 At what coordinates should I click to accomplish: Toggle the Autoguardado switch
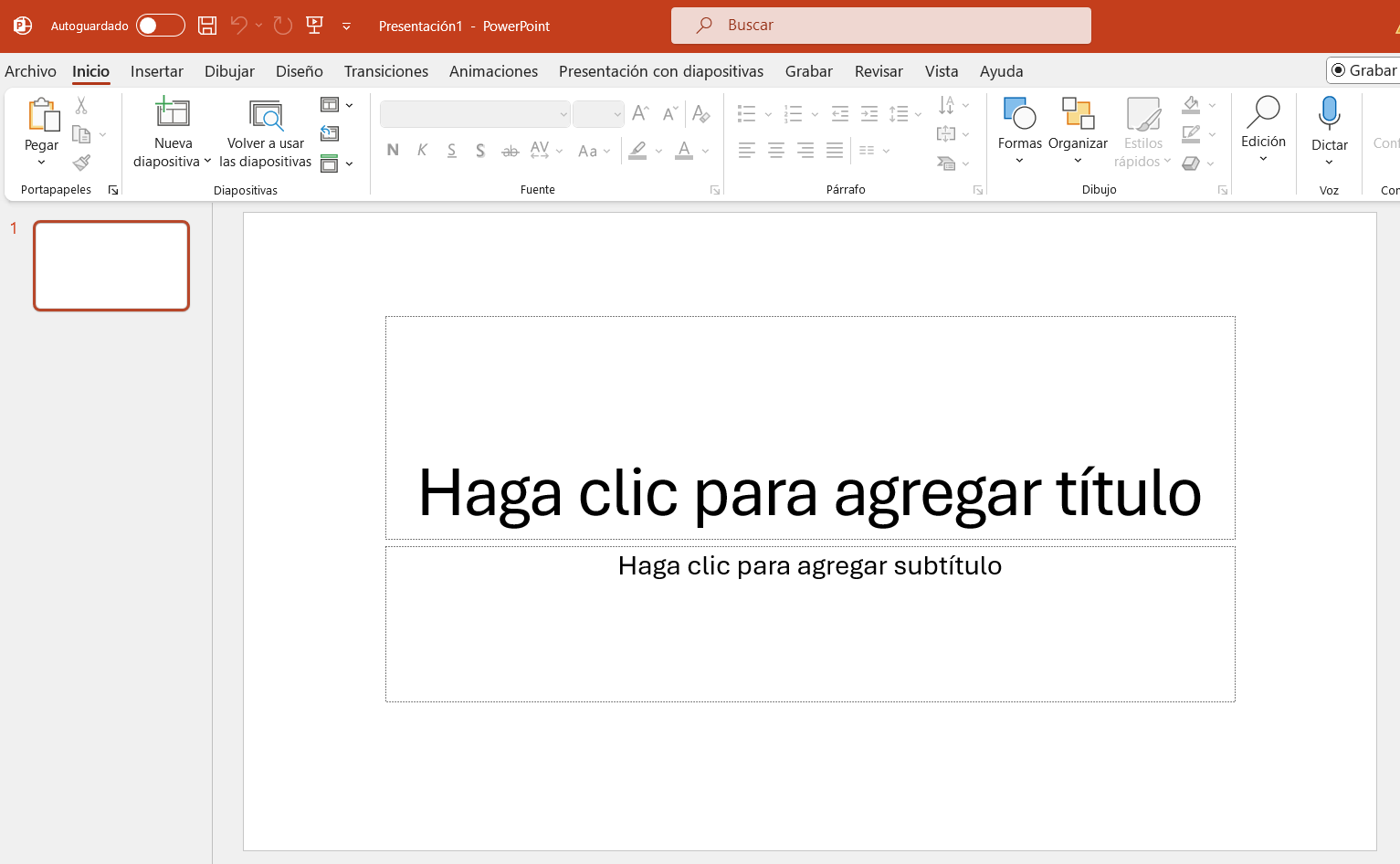pos(161,26)
